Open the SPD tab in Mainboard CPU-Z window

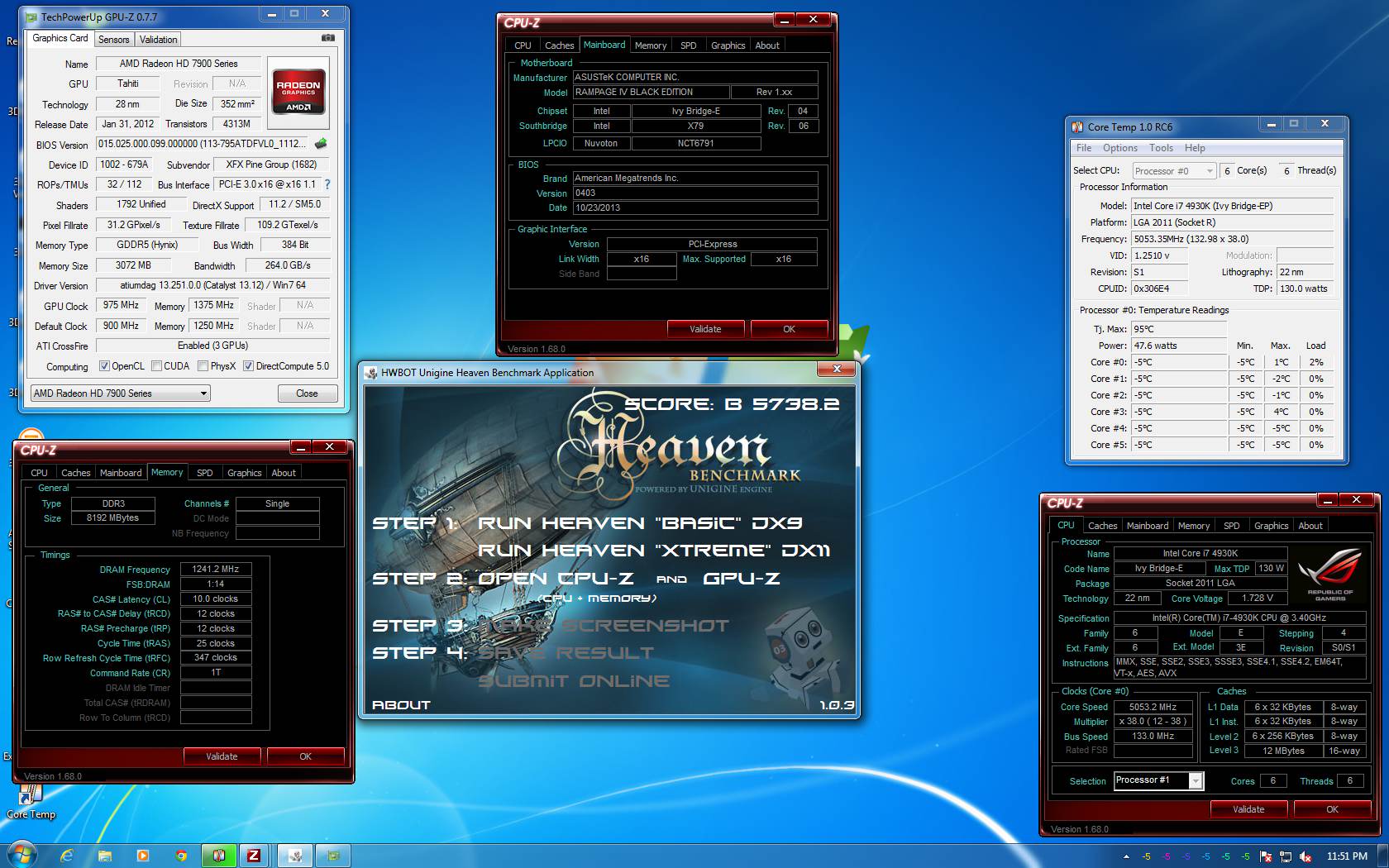point(689,45)
